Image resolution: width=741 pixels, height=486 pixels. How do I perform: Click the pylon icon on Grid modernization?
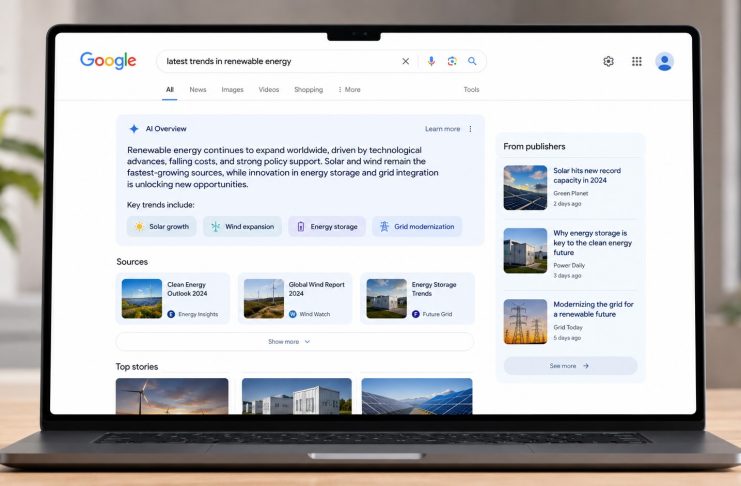tap(384, 226)
